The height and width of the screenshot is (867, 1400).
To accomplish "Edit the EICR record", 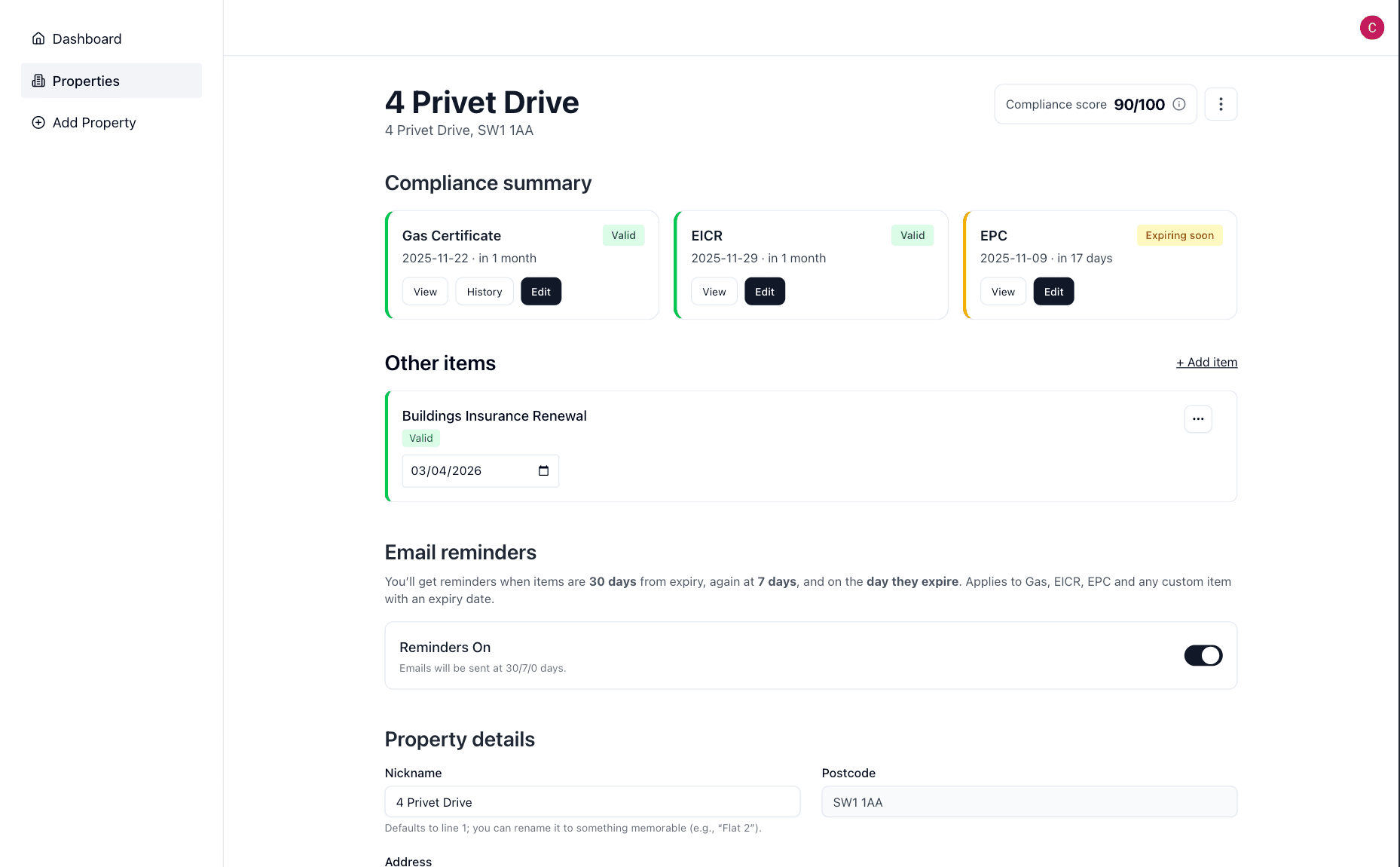I will (764, 291).
